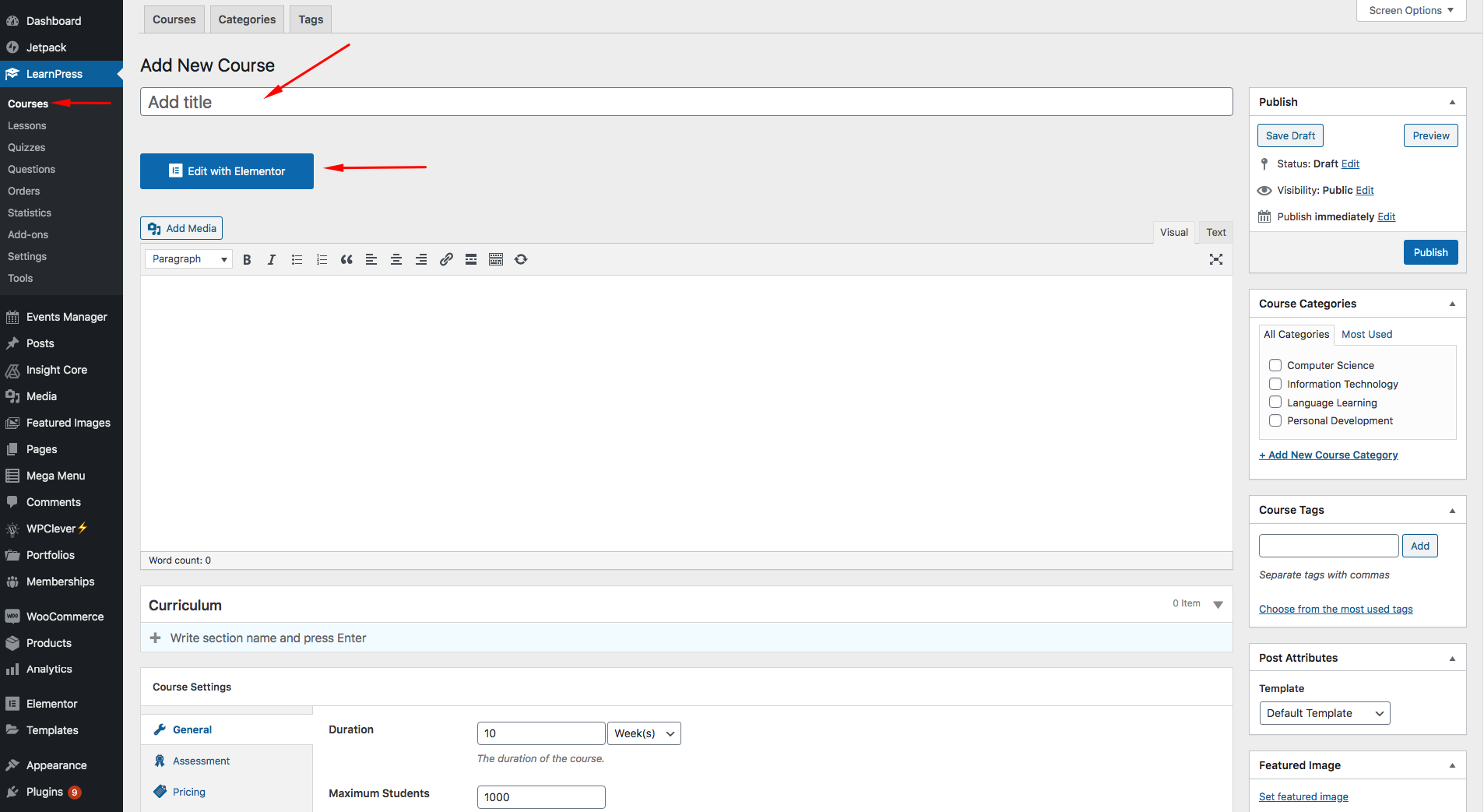Collapse the Curriculum section arrow

click(x=1218, y=605)
